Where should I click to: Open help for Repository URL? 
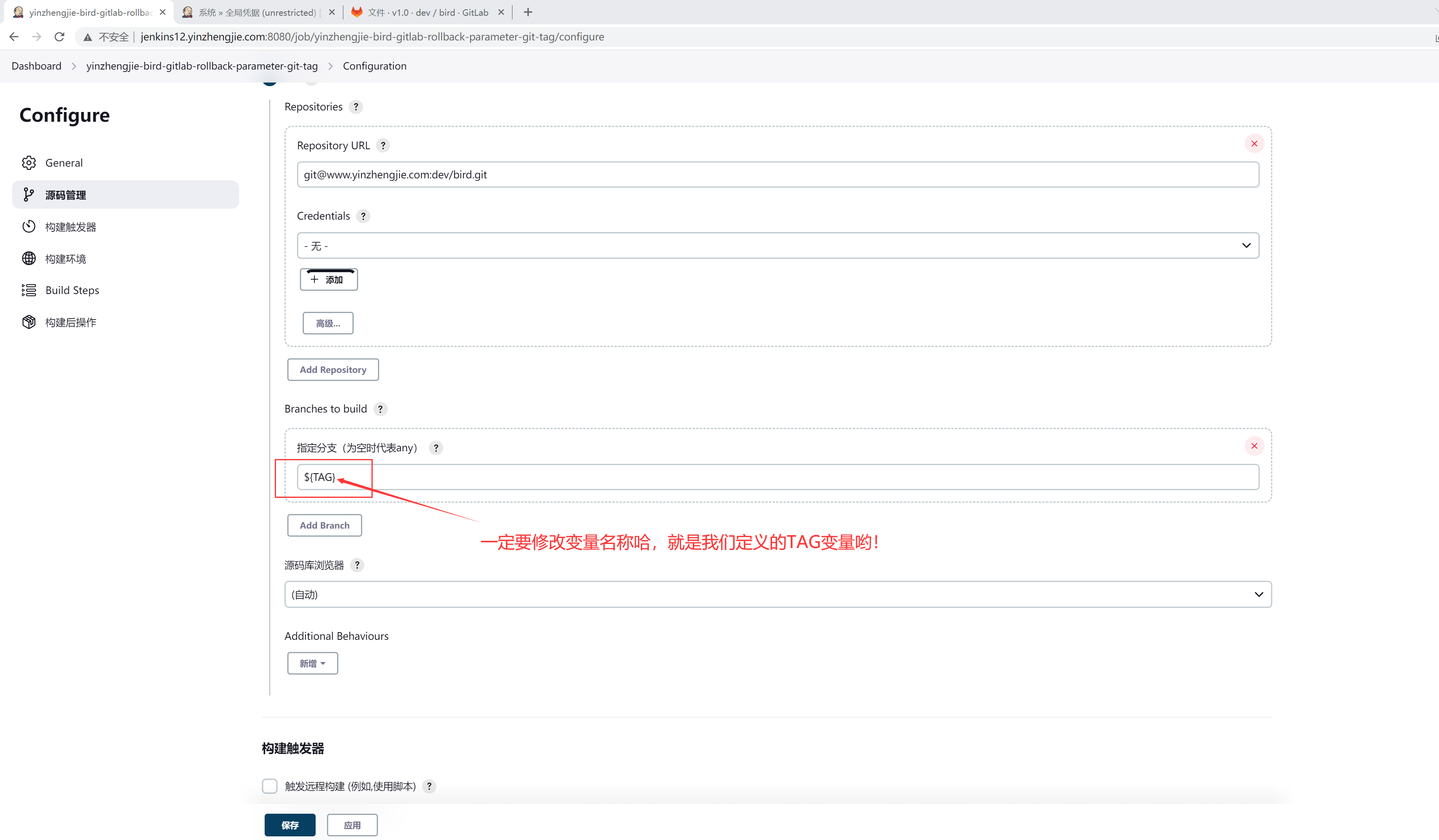[383, 146]
